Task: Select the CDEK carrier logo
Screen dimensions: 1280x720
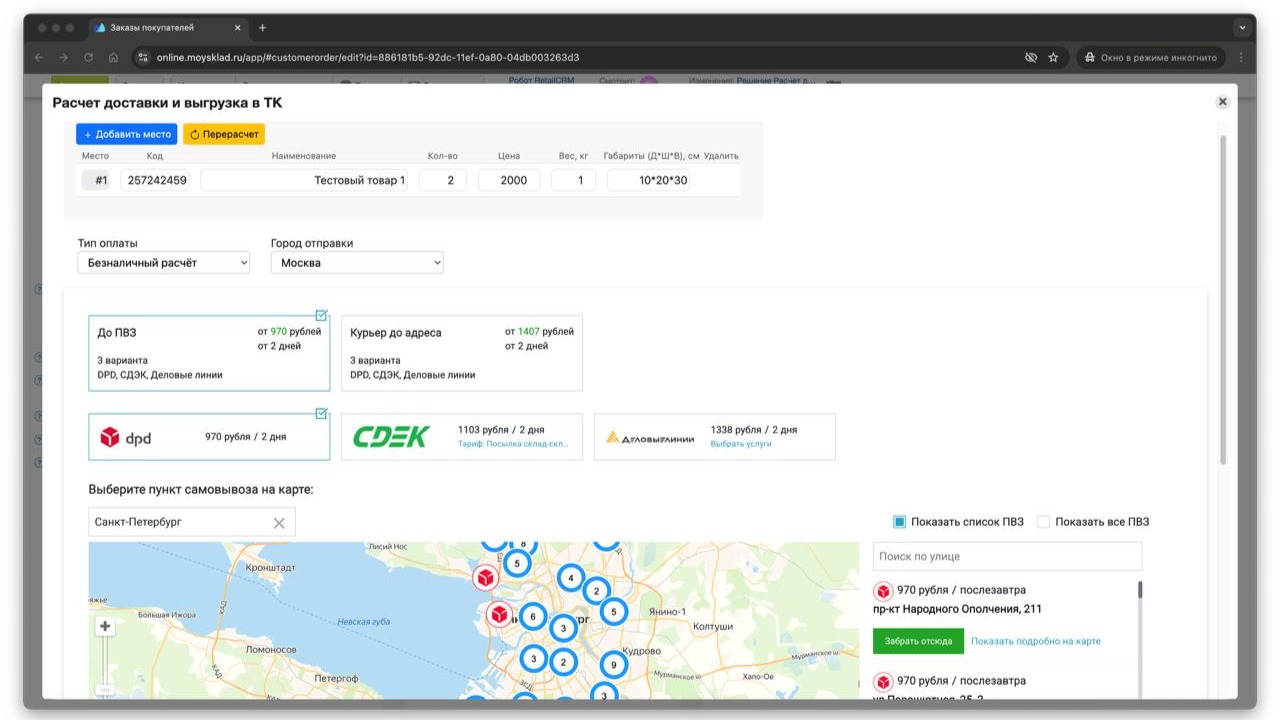Action: (391, 437)
